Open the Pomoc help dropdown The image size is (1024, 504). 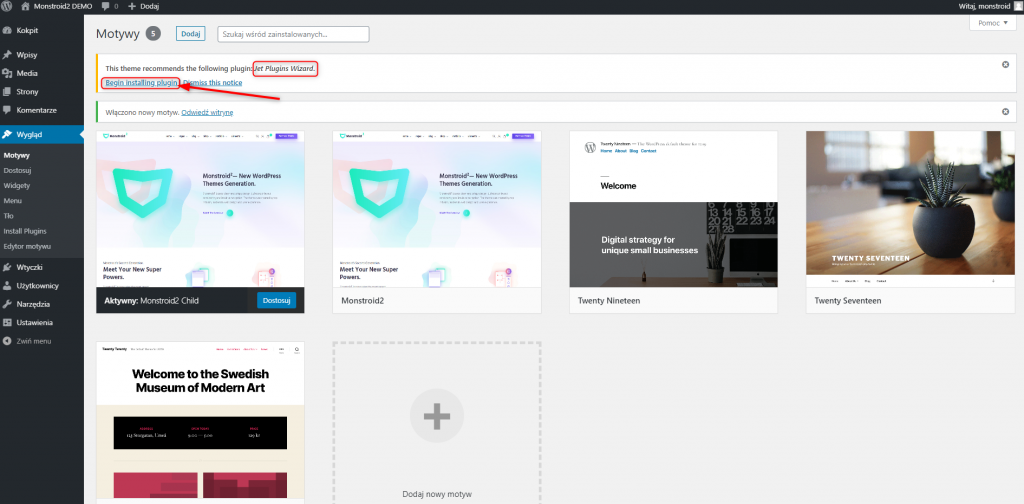tap(993, 23)
